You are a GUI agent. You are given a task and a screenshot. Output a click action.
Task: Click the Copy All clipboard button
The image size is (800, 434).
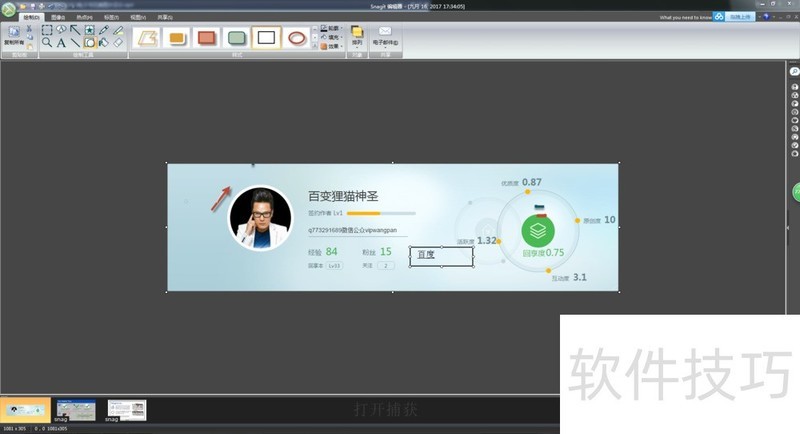click(14, 36)
